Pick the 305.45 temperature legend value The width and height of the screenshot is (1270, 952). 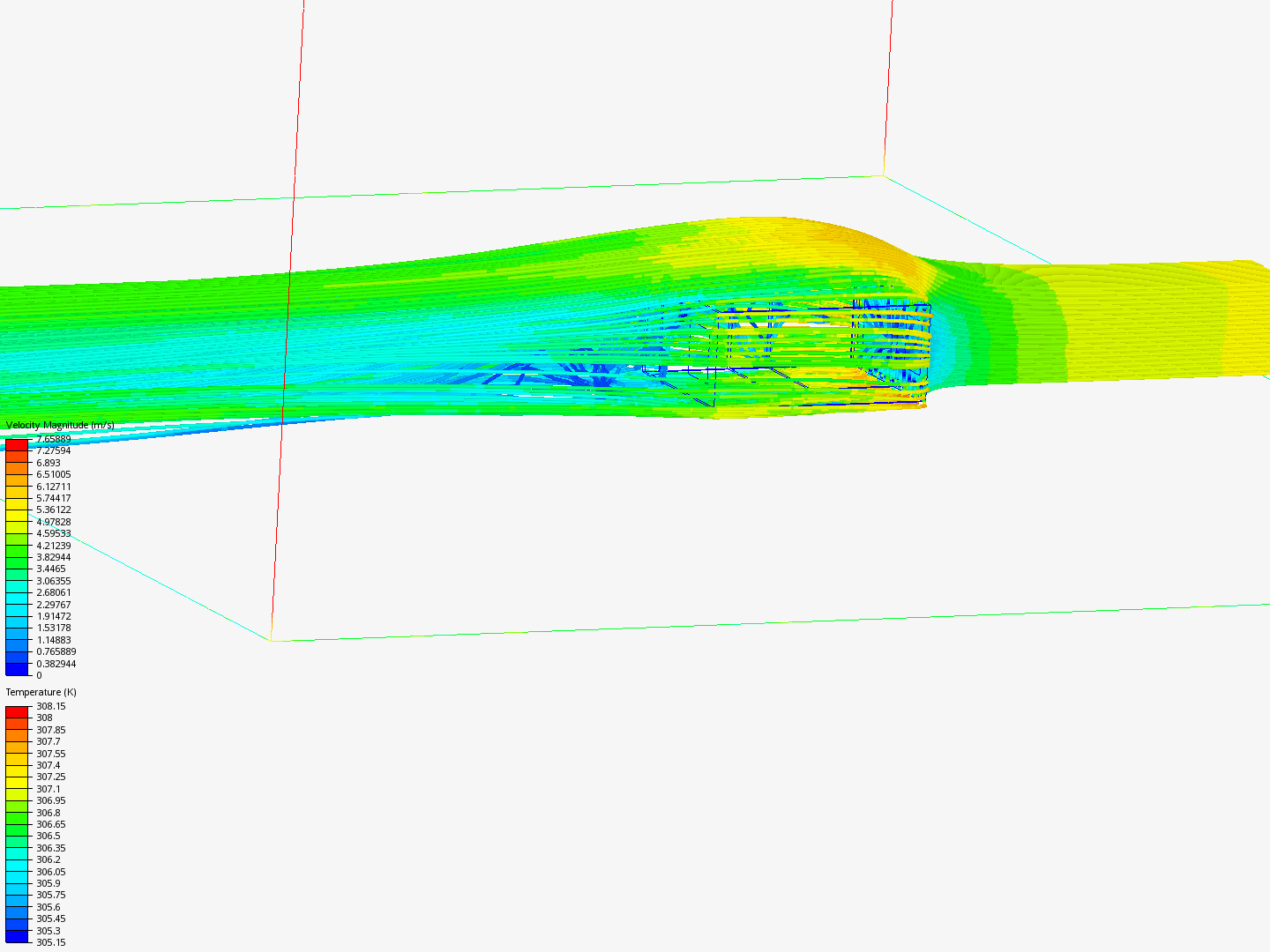point(50,919)
